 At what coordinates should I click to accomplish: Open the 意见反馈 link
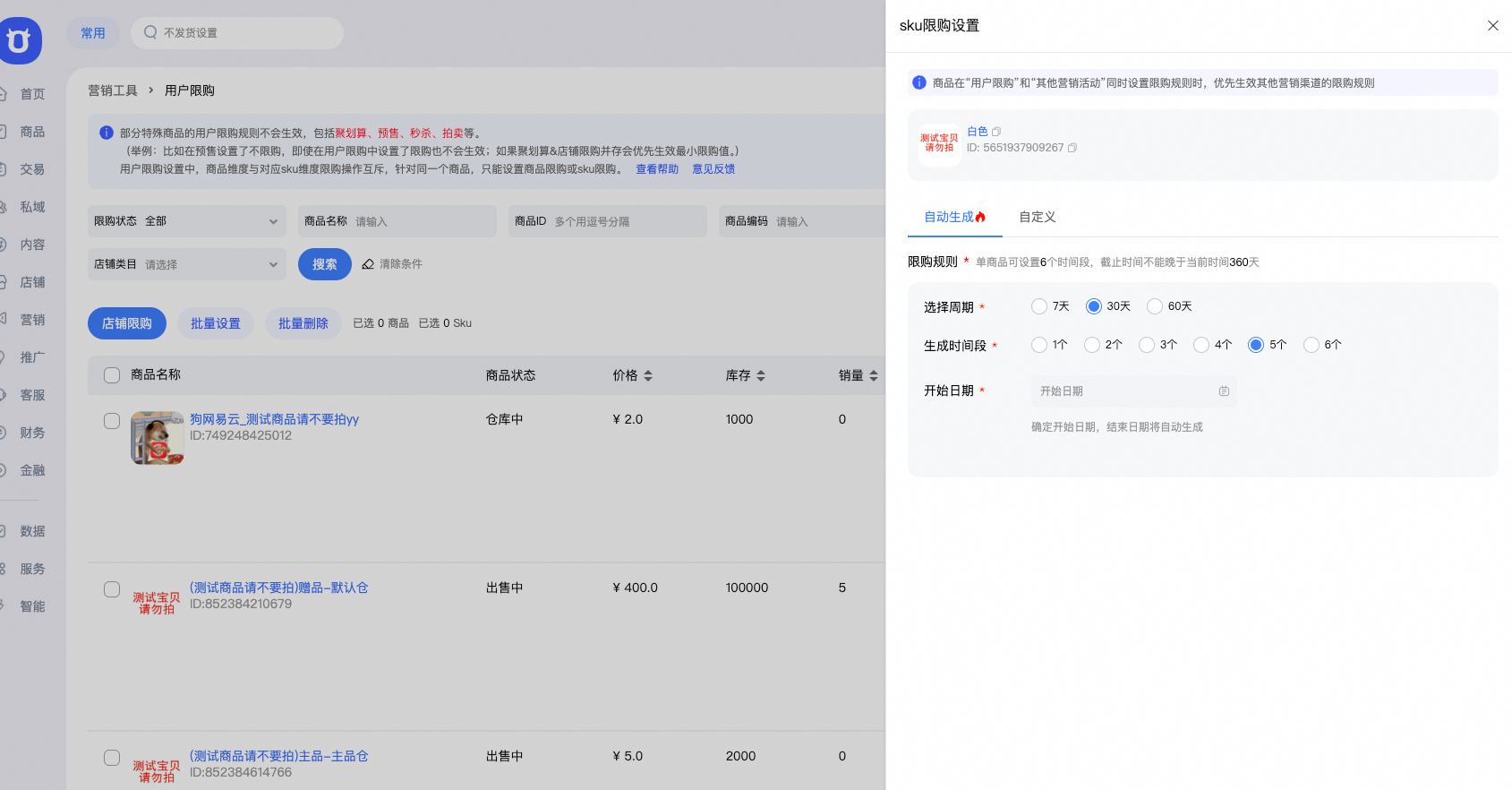click(713, 169)
